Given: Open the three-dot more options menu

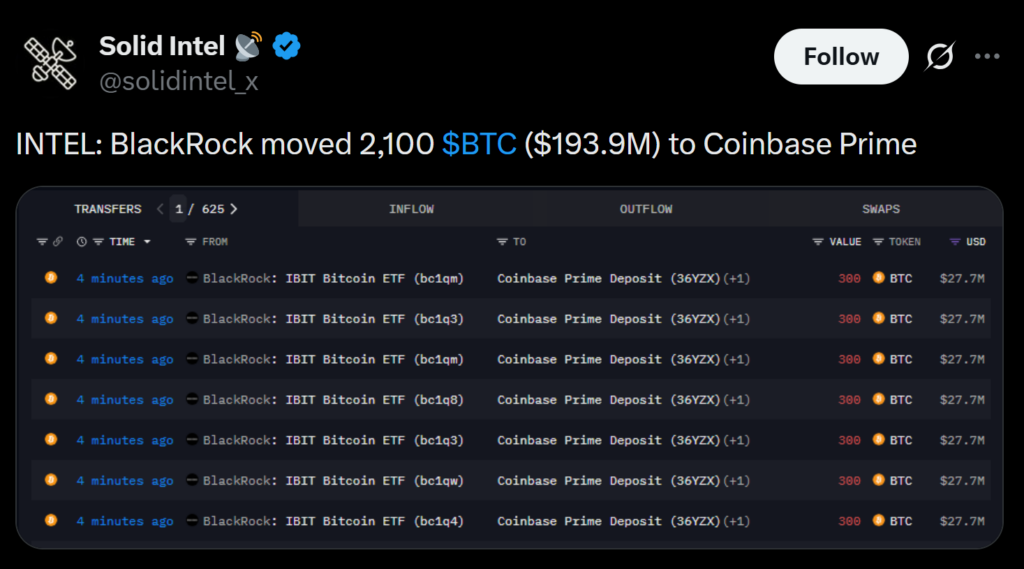Looking at the screenshot, I should pos(987,57).
